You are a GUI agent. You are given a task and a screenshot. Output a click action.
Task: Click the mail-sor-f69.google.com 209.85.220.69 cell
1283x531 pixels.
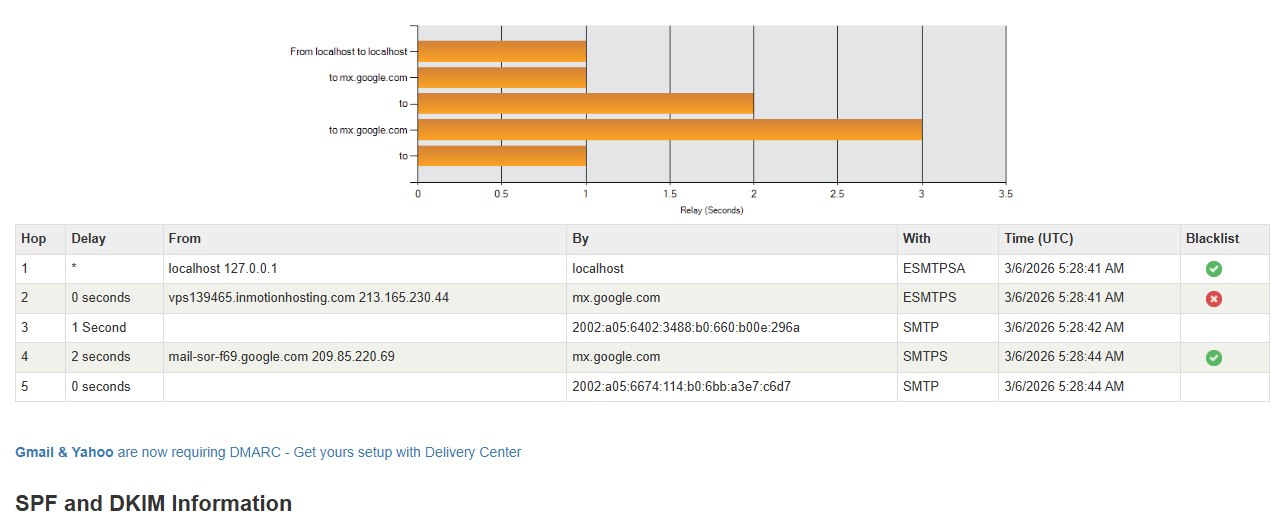(x=281, y=357)
